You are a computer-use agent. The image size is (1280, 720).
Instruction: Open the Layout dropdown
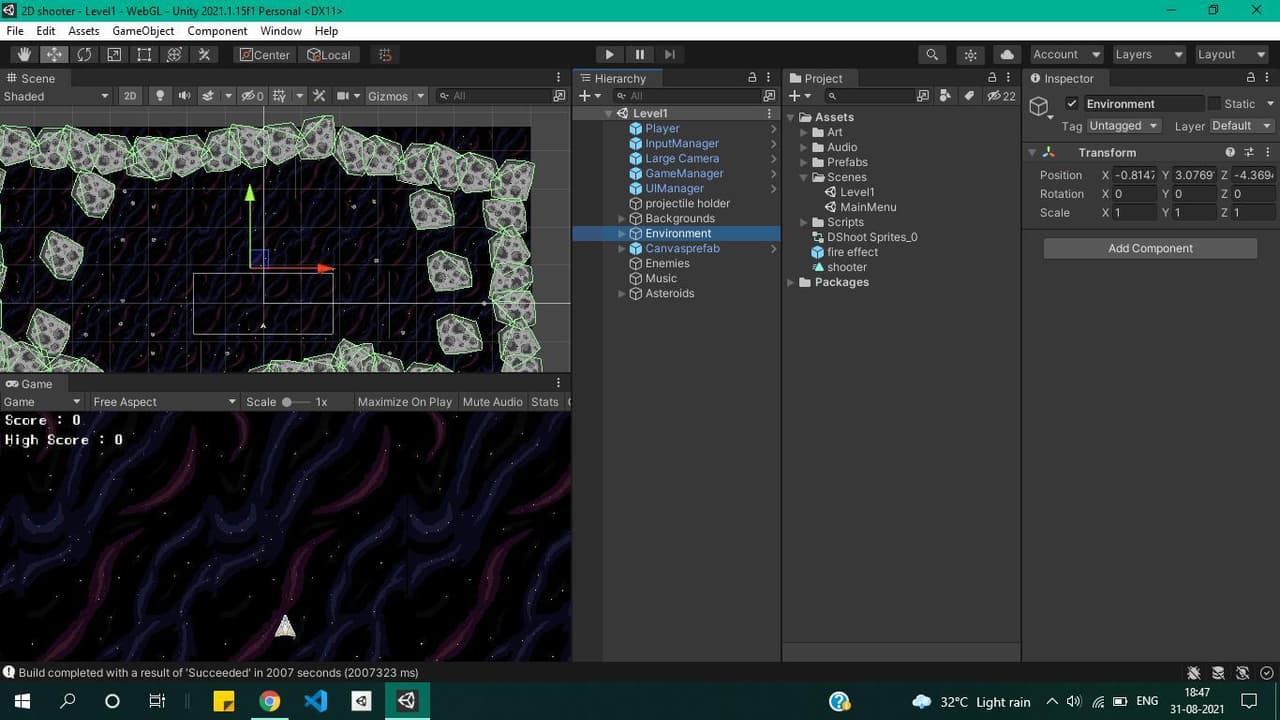(x=1231, y=55)
